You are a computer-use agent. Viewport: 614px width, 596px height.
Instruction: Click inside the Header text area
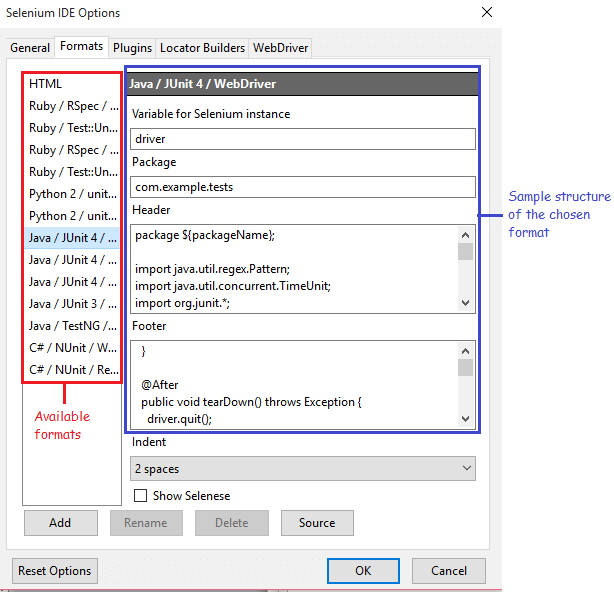point(294,269)
